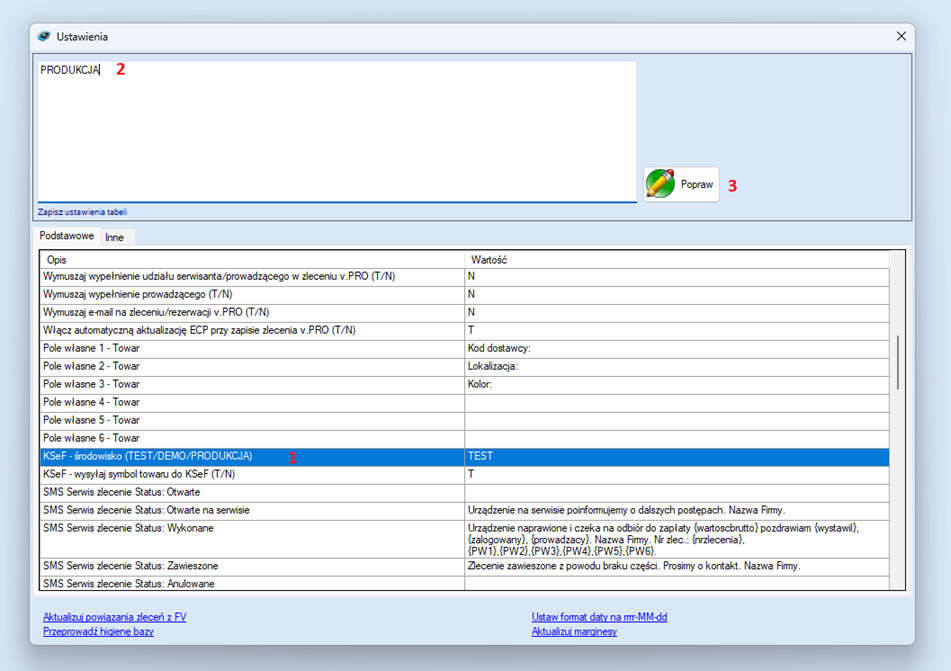Select the Podstawowe tab
The height and width of the screenshot is (671, 951).
(x=66, y=237)
